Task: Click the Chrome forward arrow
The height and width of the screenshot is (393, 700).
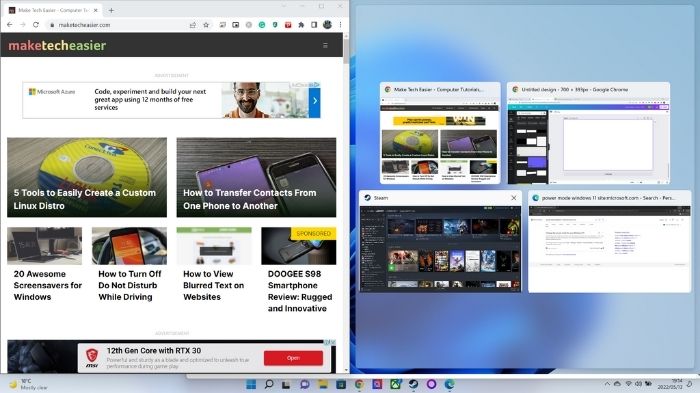Action: [23, 25]
